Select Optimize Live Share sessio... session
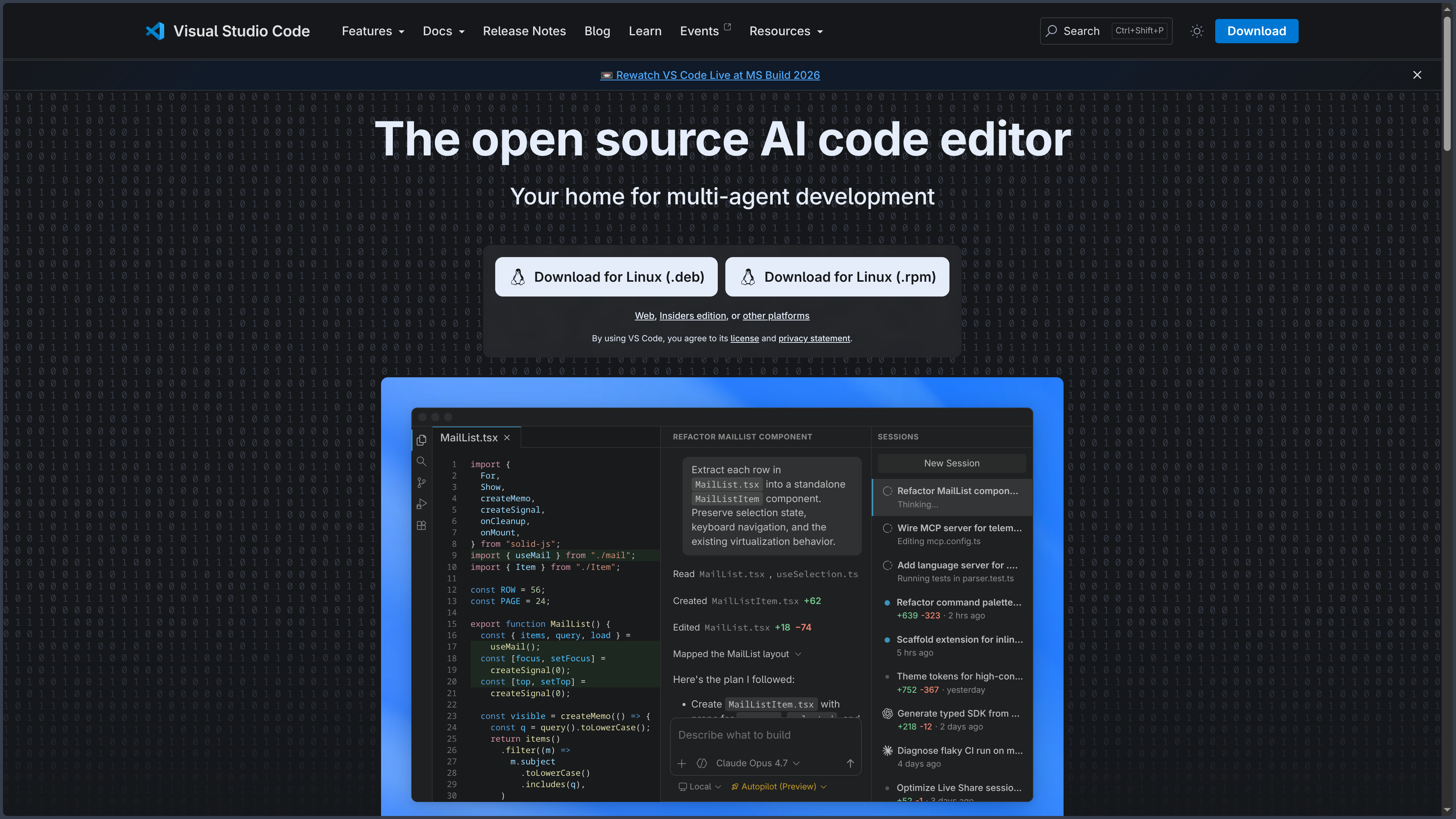The height and width of the screenshot is (819, 1456). pos(952,791)
